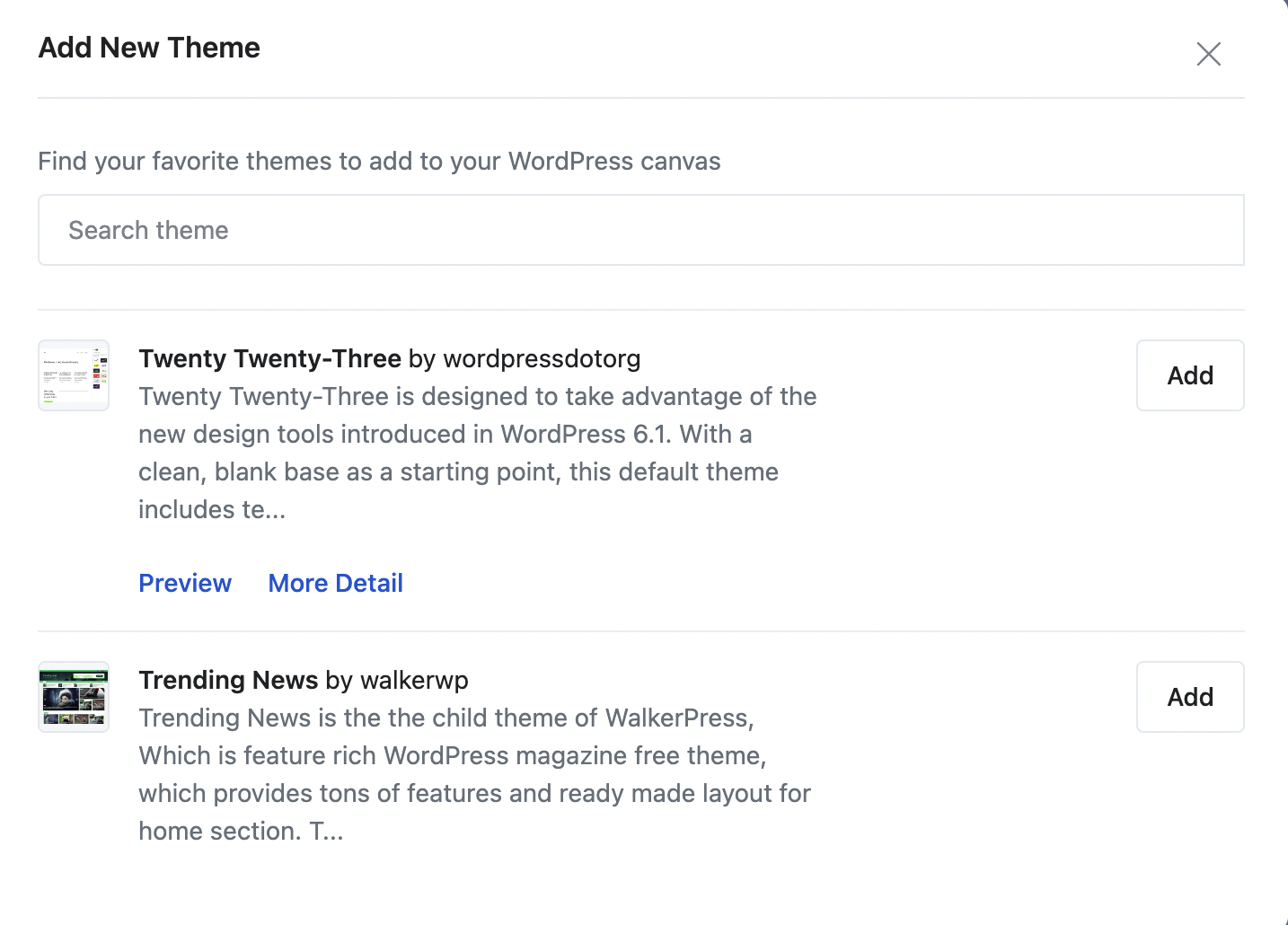The image size is (1288, 925).
Task: Click the Add New Theme heading
Action: [x=149, y=48]
